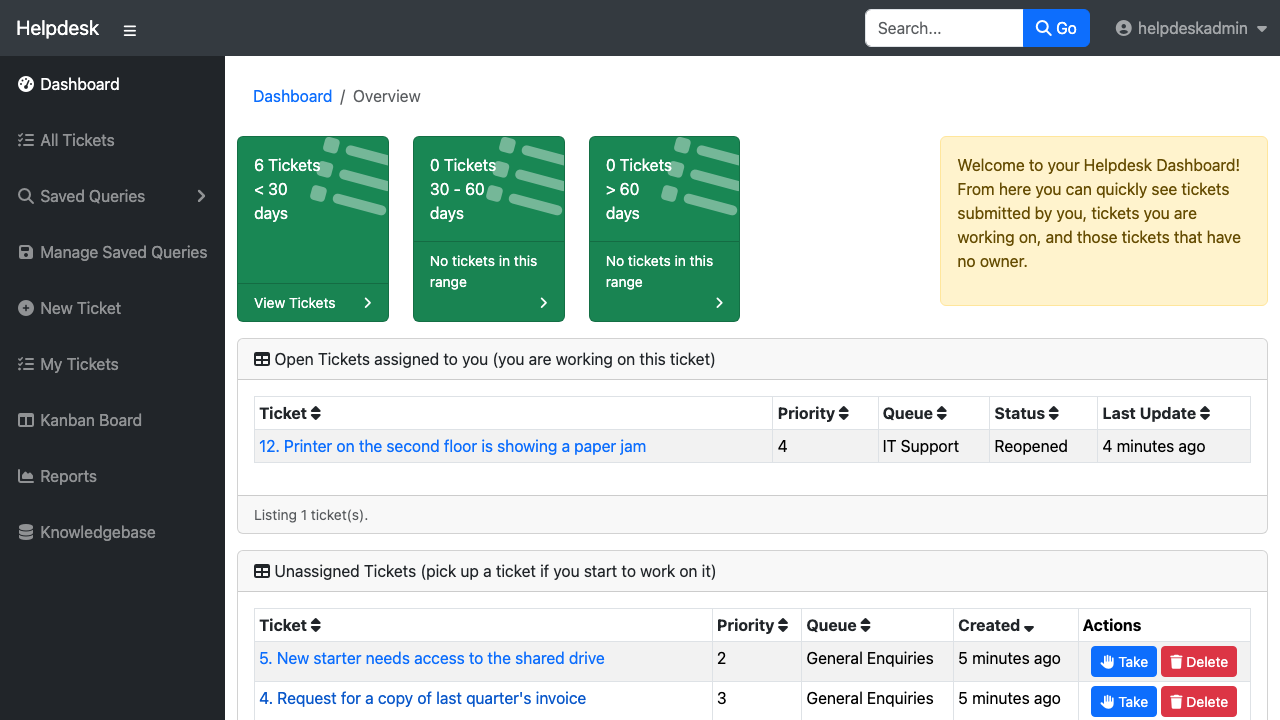Sort unassigned tickets by Queue arrows
Screen dimensions: 1280x720
coord(866,625)
